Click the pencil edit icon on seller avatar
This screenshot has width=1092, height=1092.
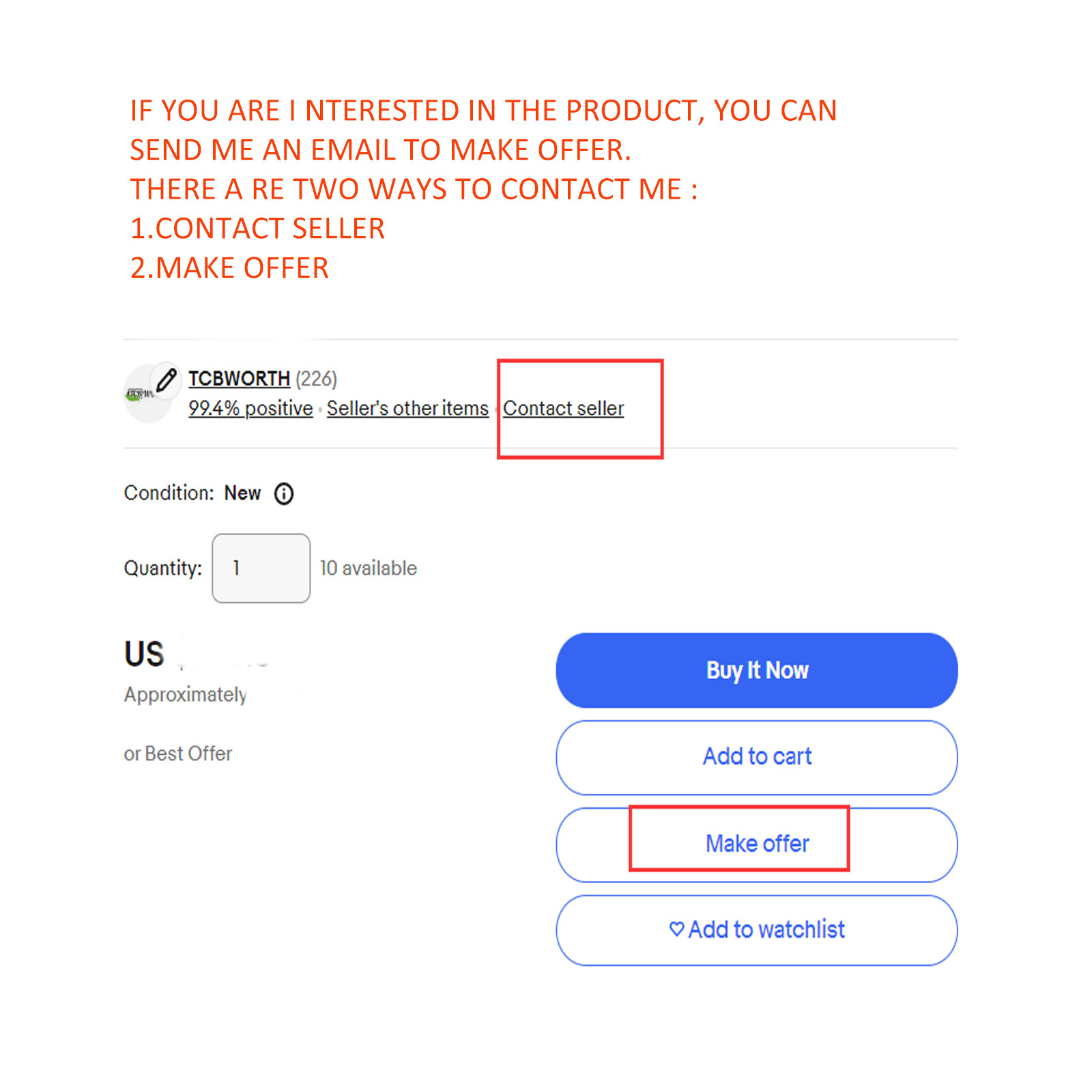166,379
